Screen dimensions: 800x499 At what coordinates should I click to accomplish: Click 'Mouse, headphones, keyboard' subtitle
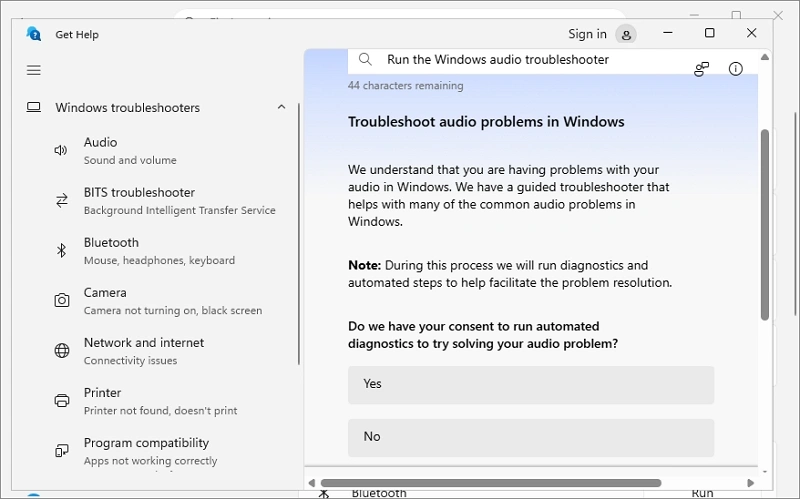[x=159, y=260]
